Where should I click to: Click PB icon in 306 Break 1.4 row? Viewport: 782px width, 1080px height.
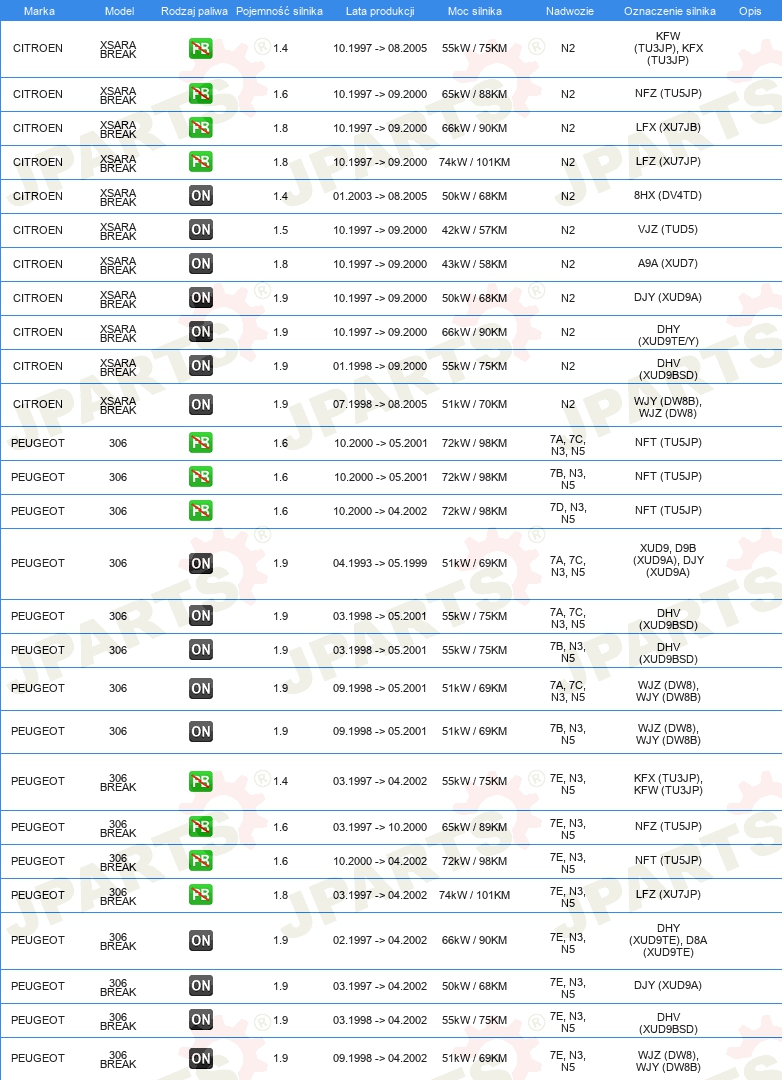point(200,781)
